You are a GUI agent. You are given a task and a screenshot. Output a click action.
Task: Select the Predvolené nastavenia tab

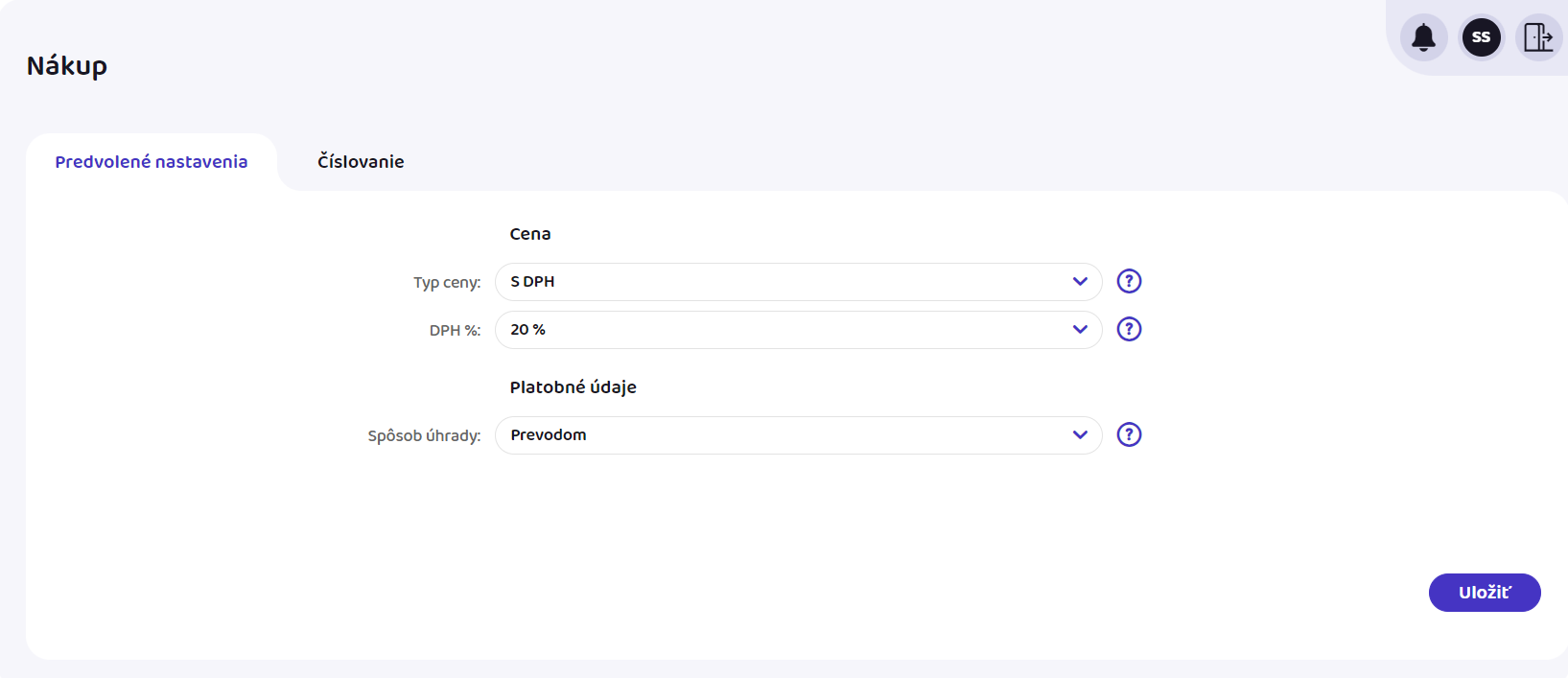(152, 162)
